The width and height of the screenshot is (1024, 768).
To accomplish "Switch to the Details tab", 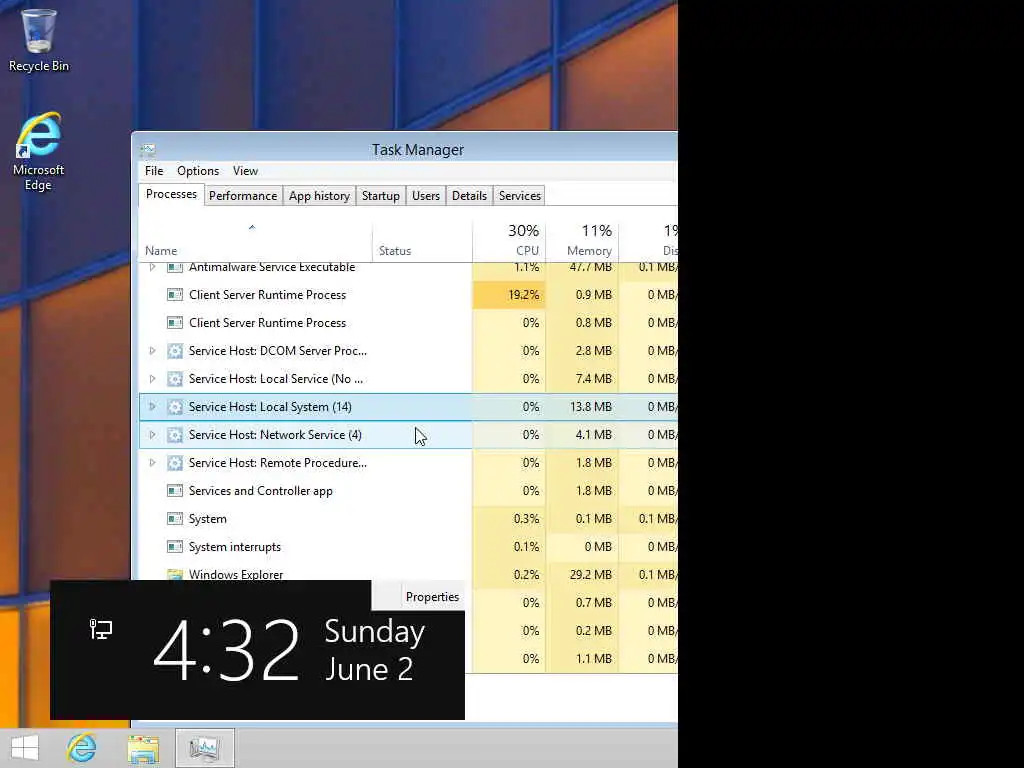I will click(470, 196).
